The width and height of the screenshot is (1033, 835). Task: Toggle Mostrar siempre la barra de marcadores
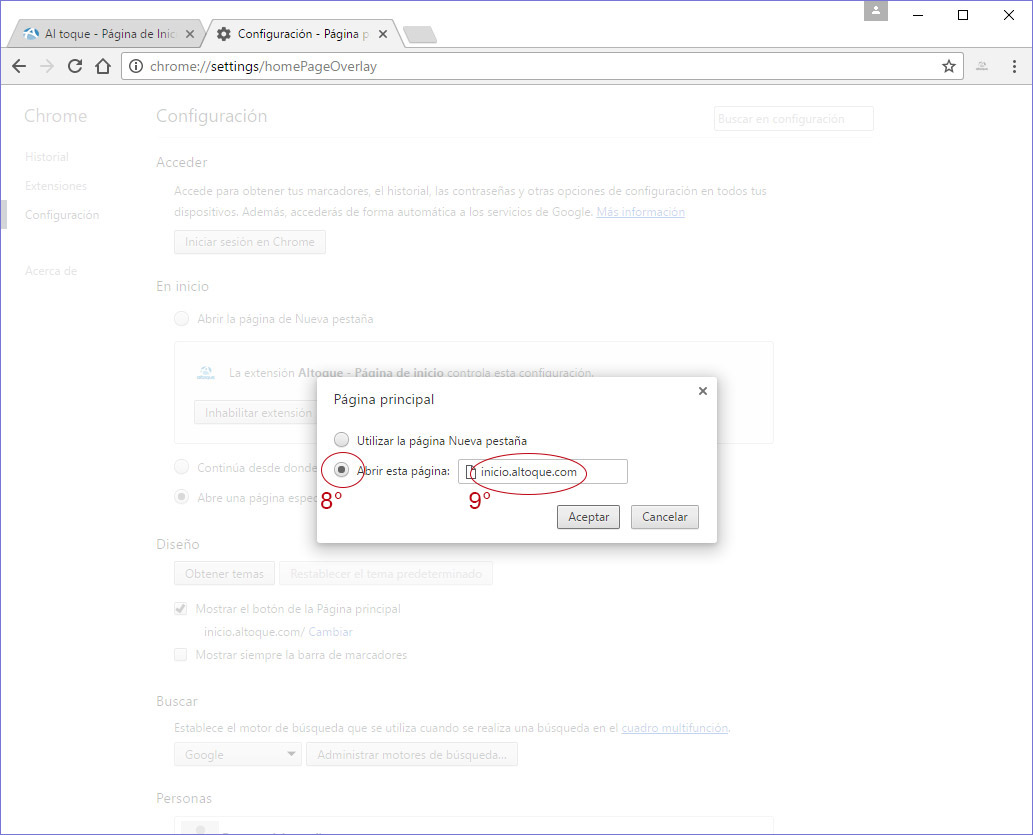(x=181, y=654)
